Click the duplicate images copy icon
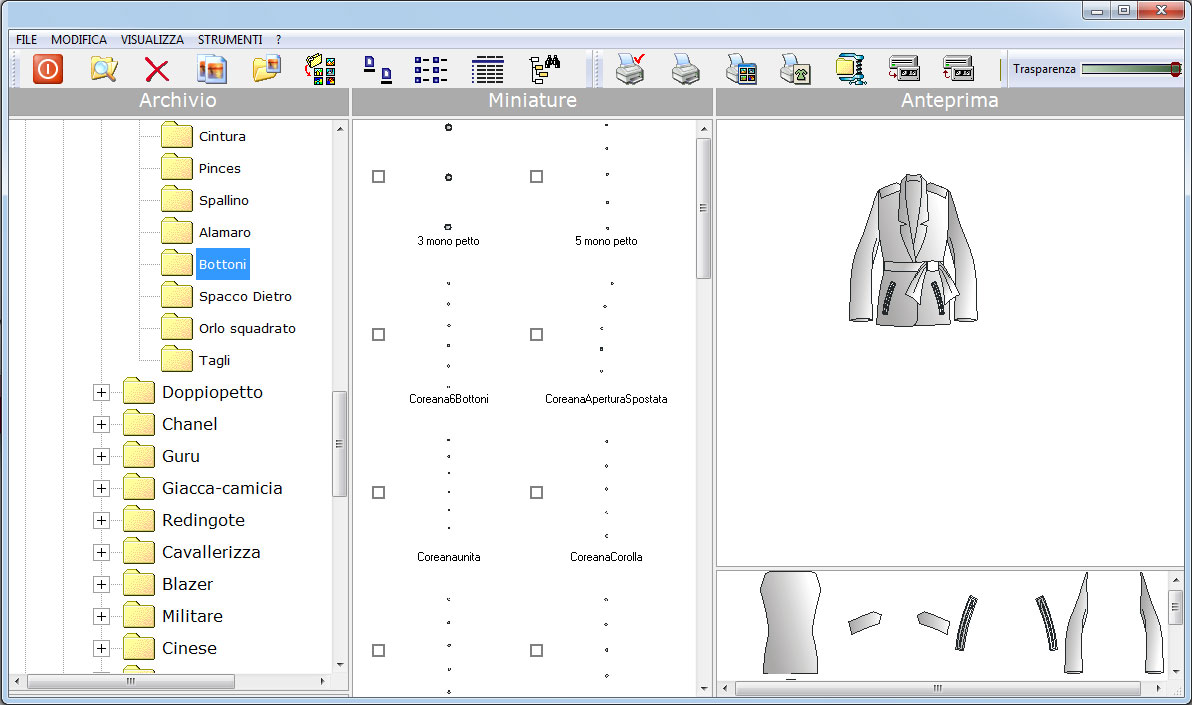 click(212, 69)
